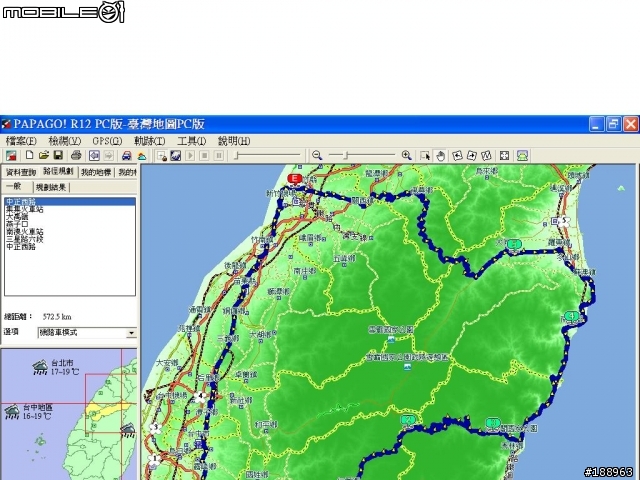Click the 572.5 km total distance value
The width and height of the screenshot is (640, 480).
coord(57,317)
